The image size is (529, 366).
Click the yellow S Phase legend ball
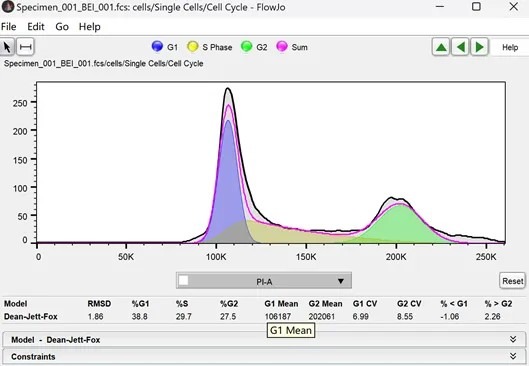tap(193, 46)
